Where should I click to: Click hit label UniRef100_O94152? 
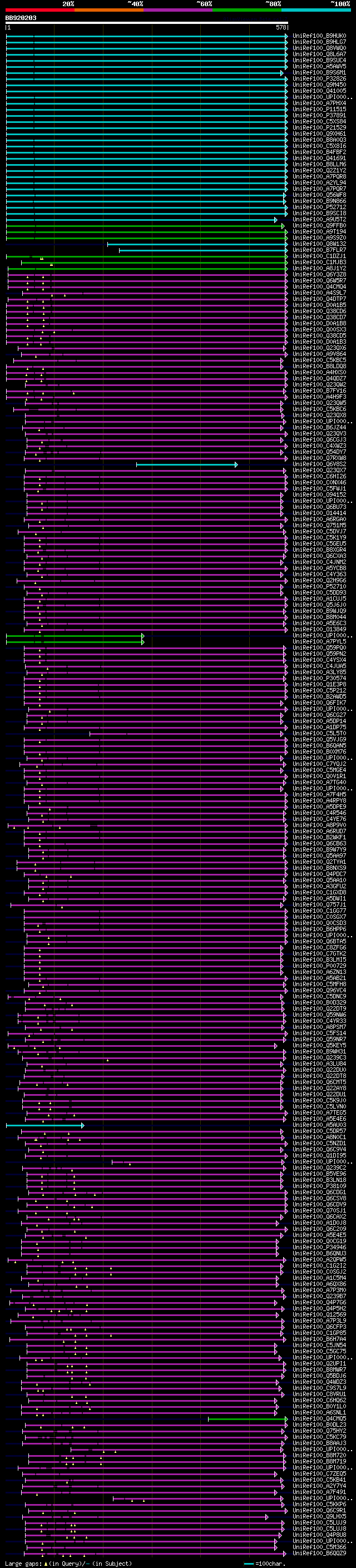coord(319,495)
